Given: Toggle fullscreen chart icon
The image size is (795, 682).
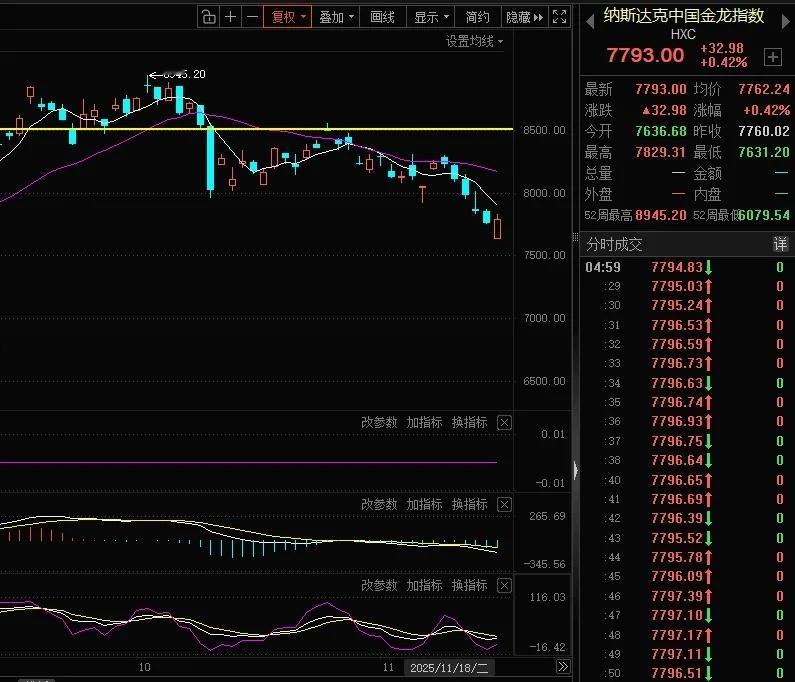Looking at the screenshot, I should (559, 17).
